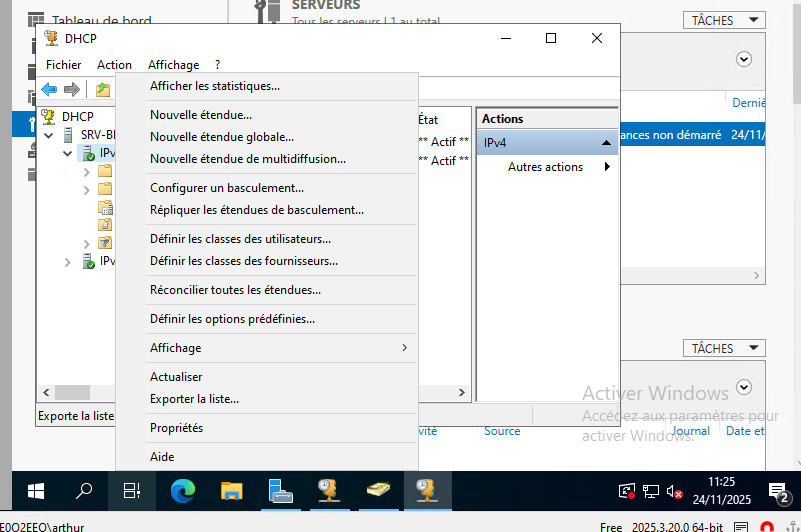This screenshot has width=801, height=532.
Task: Click the network tray icon
Action: [651, 492]
